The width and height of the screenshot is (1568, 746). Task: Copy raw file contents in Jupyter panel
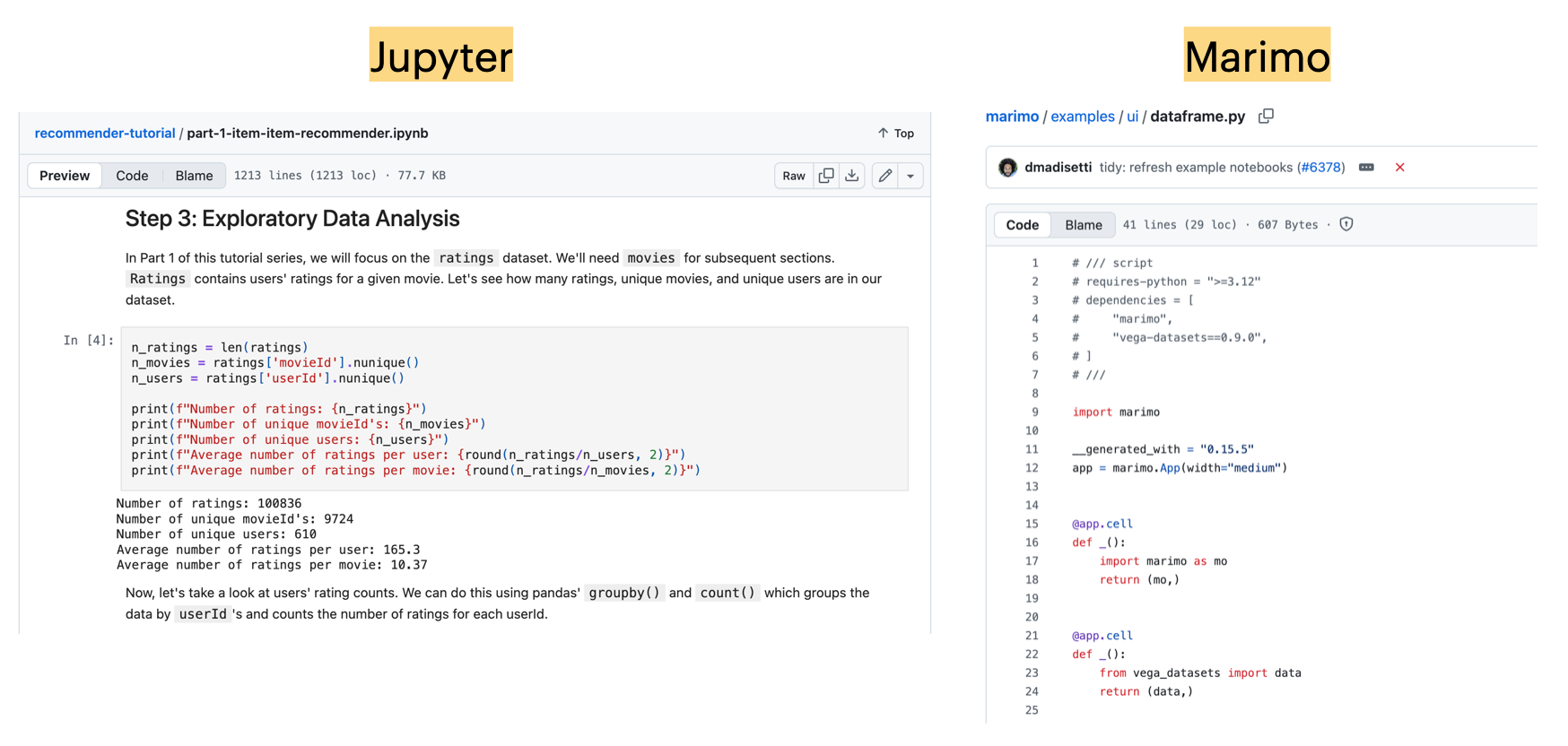click(826, 176)
